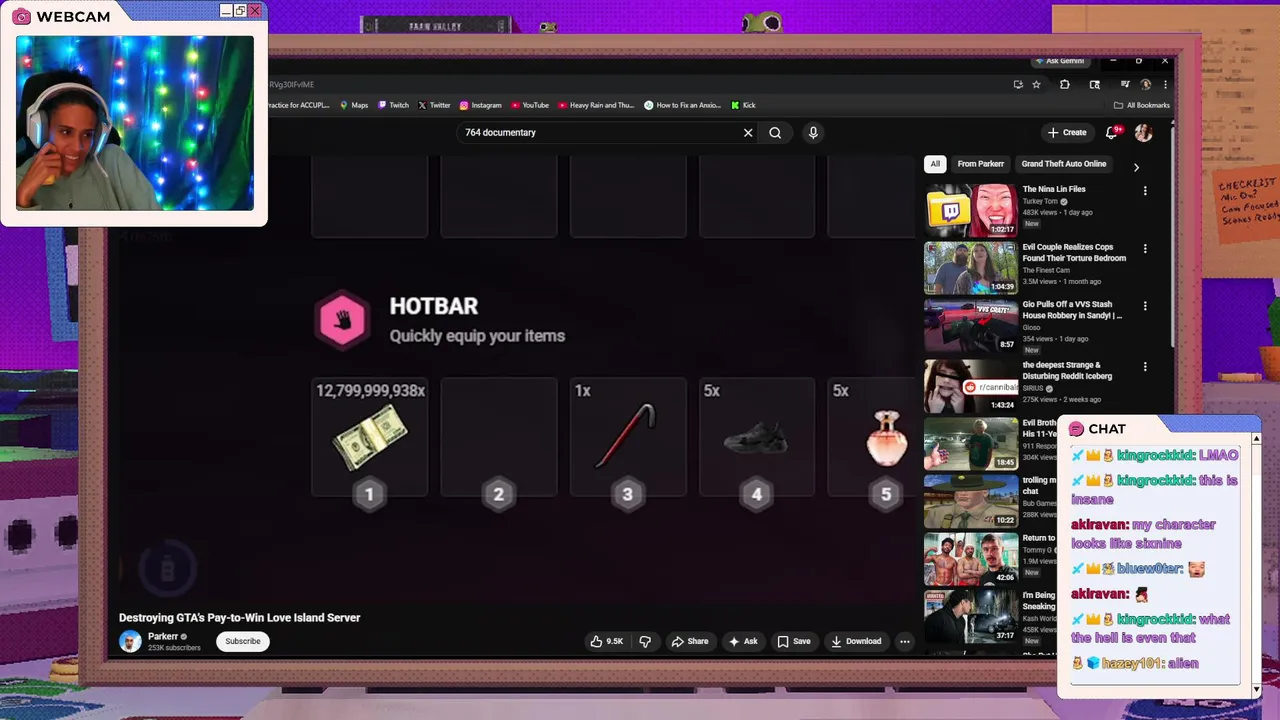Image resolution: width=1280 pixels, height=720 pixels.
Task: Open The Nina Lin Files thumbnail
Action: pos(971,209)
